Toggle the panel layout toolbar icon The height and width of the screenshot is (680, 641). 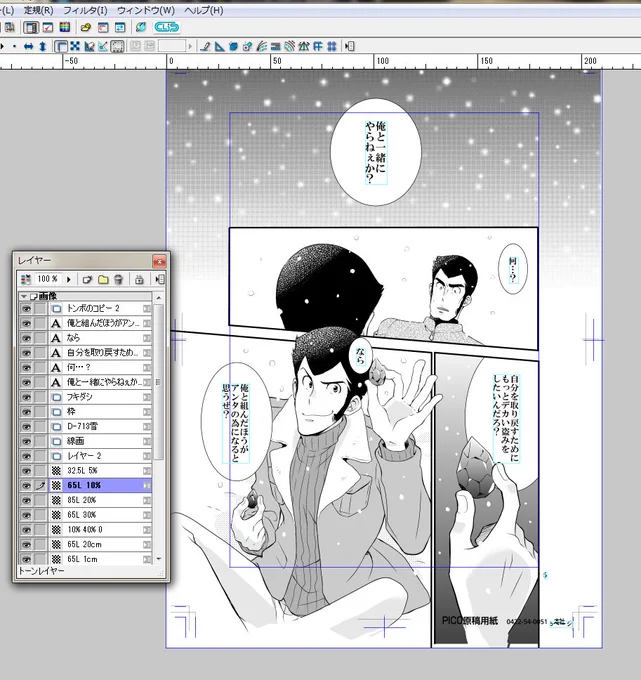31,27
